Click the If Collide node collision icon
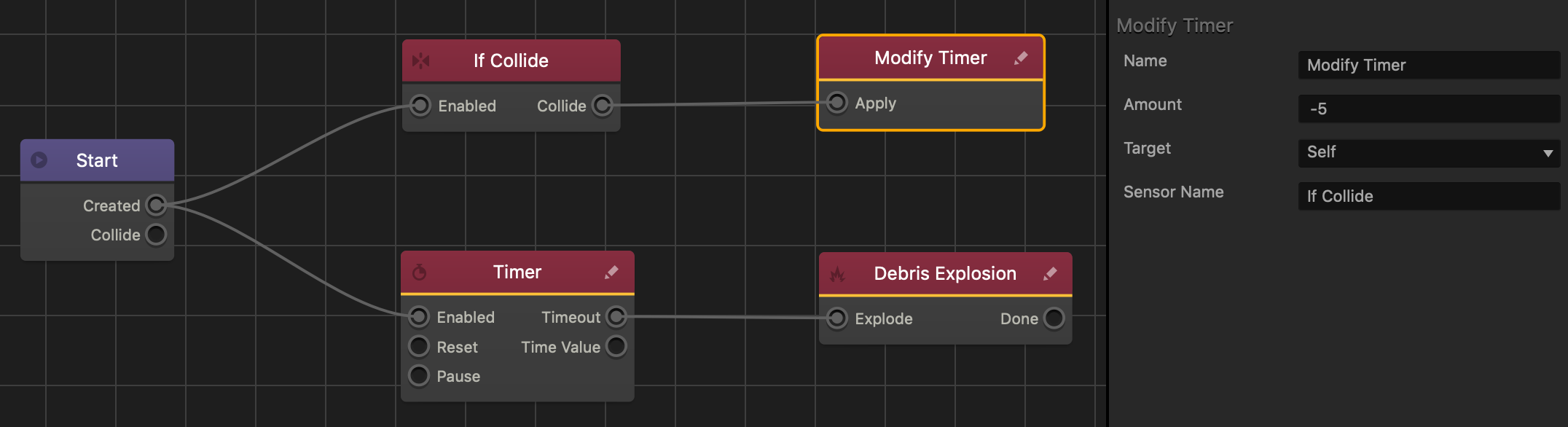This screenshot has width=1568, height=427. tap(420, 61)
